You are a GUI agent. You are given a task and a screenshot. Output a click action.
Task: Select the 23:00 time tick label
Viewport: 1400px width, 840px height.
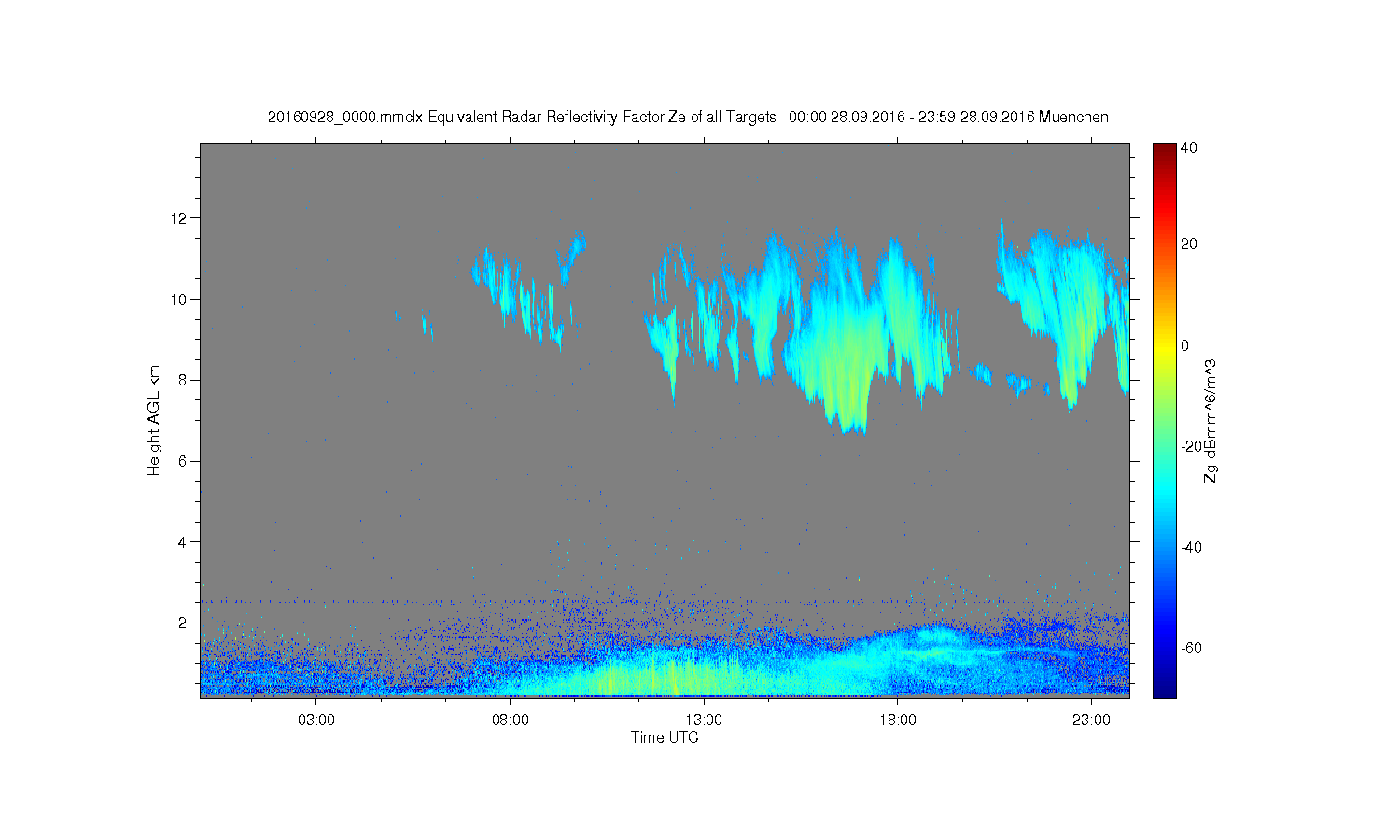[x=1091, y=721]
